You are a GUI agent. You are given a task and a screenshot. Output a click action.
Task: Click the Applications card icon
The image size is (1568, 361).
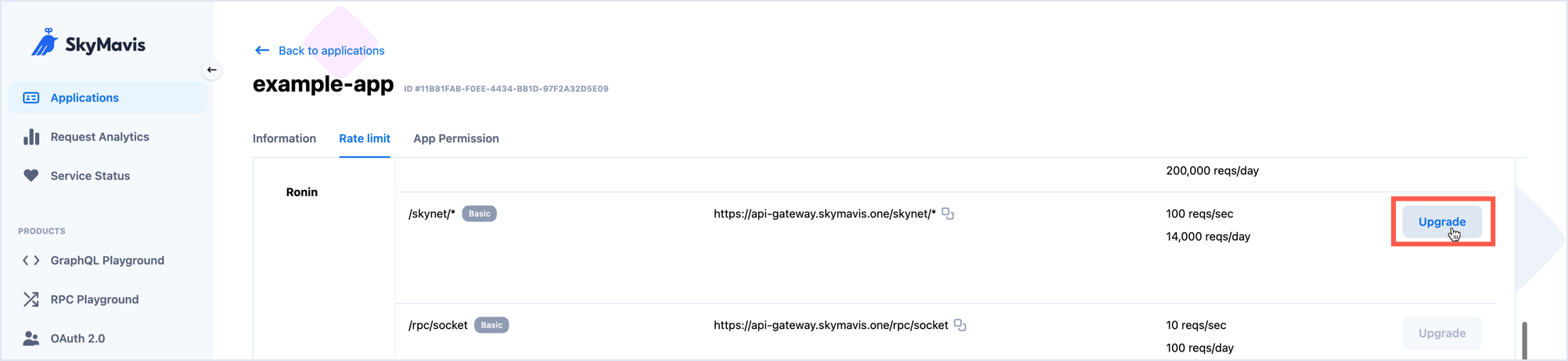click(x=31, y=98)
